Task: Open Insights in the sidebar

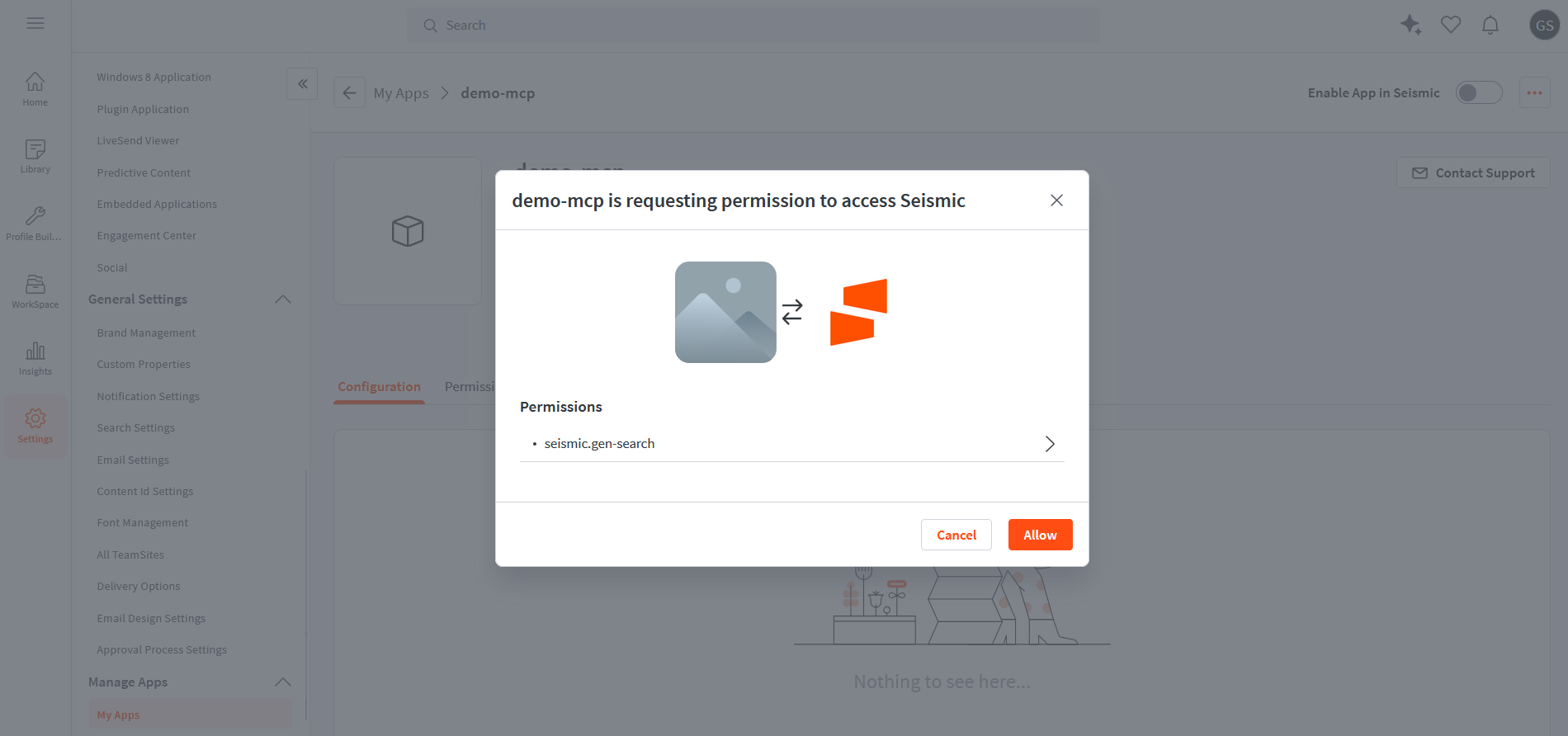Action: 35,358
